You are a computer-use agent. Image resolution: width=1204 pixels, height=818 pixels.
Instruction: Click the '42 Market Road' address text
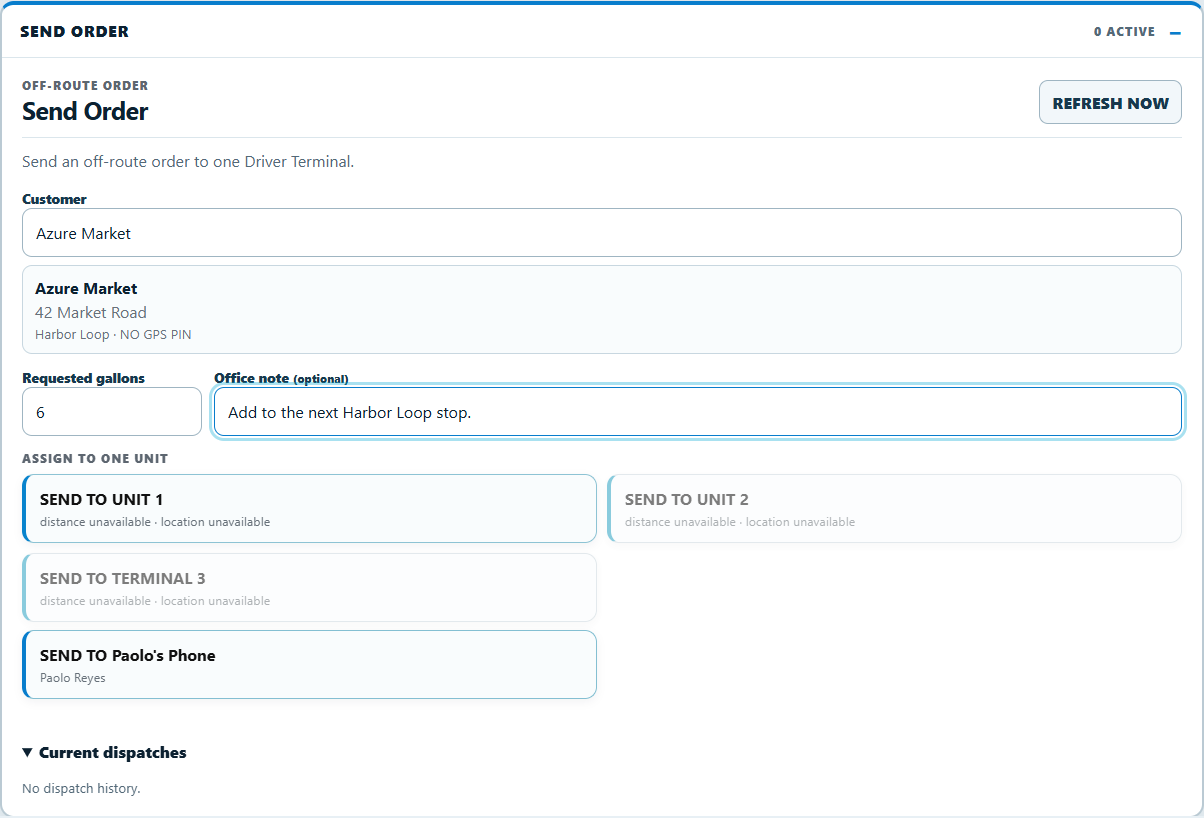(91, 312)
